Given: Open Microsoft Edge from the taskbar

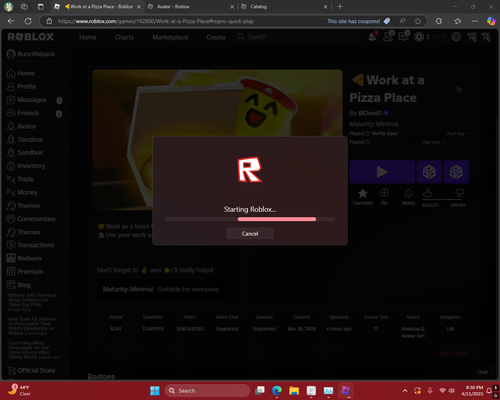Looking at the screenshot, I should [x=277, y=390].
